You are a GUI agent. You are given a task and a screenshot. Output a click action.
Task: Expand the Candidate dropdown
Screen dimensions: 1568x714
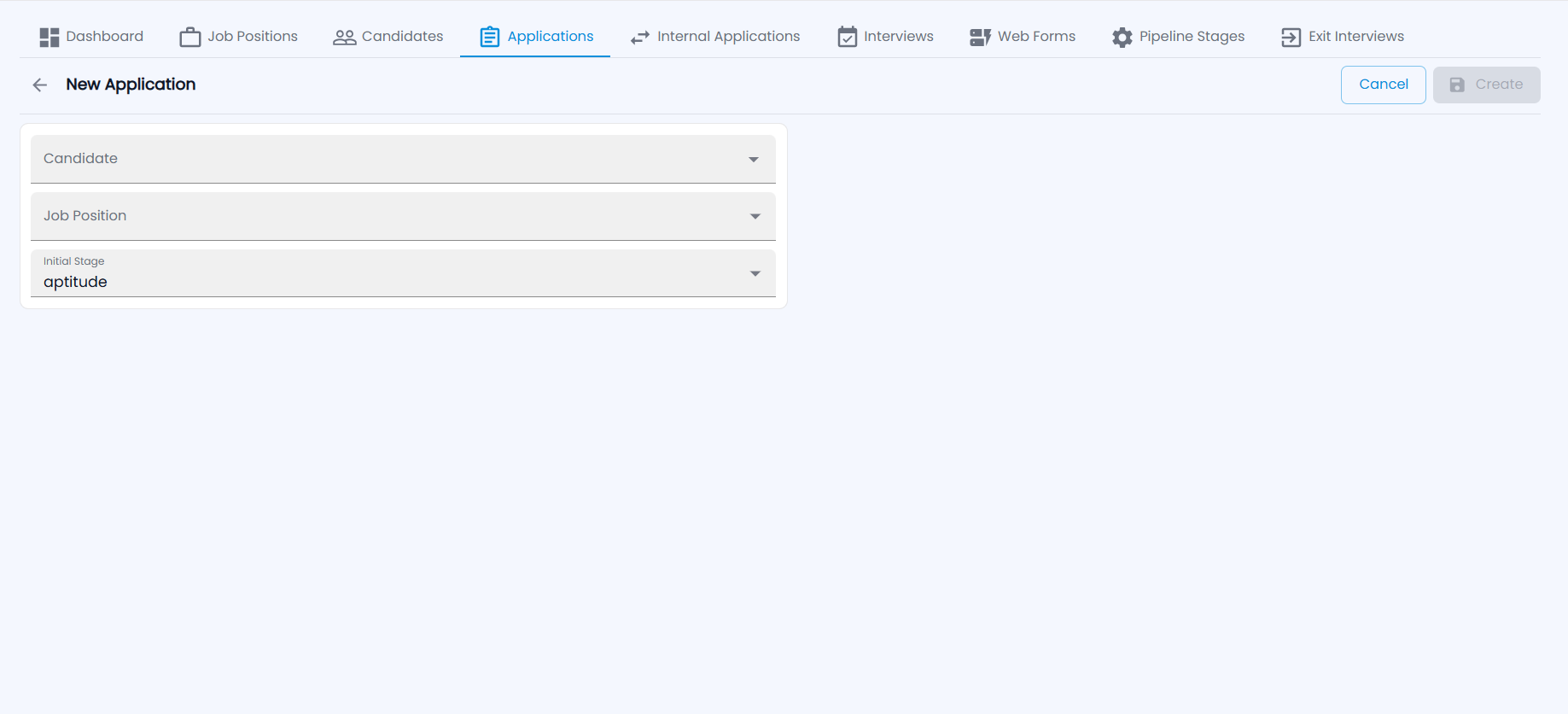[x=403, y=159]
